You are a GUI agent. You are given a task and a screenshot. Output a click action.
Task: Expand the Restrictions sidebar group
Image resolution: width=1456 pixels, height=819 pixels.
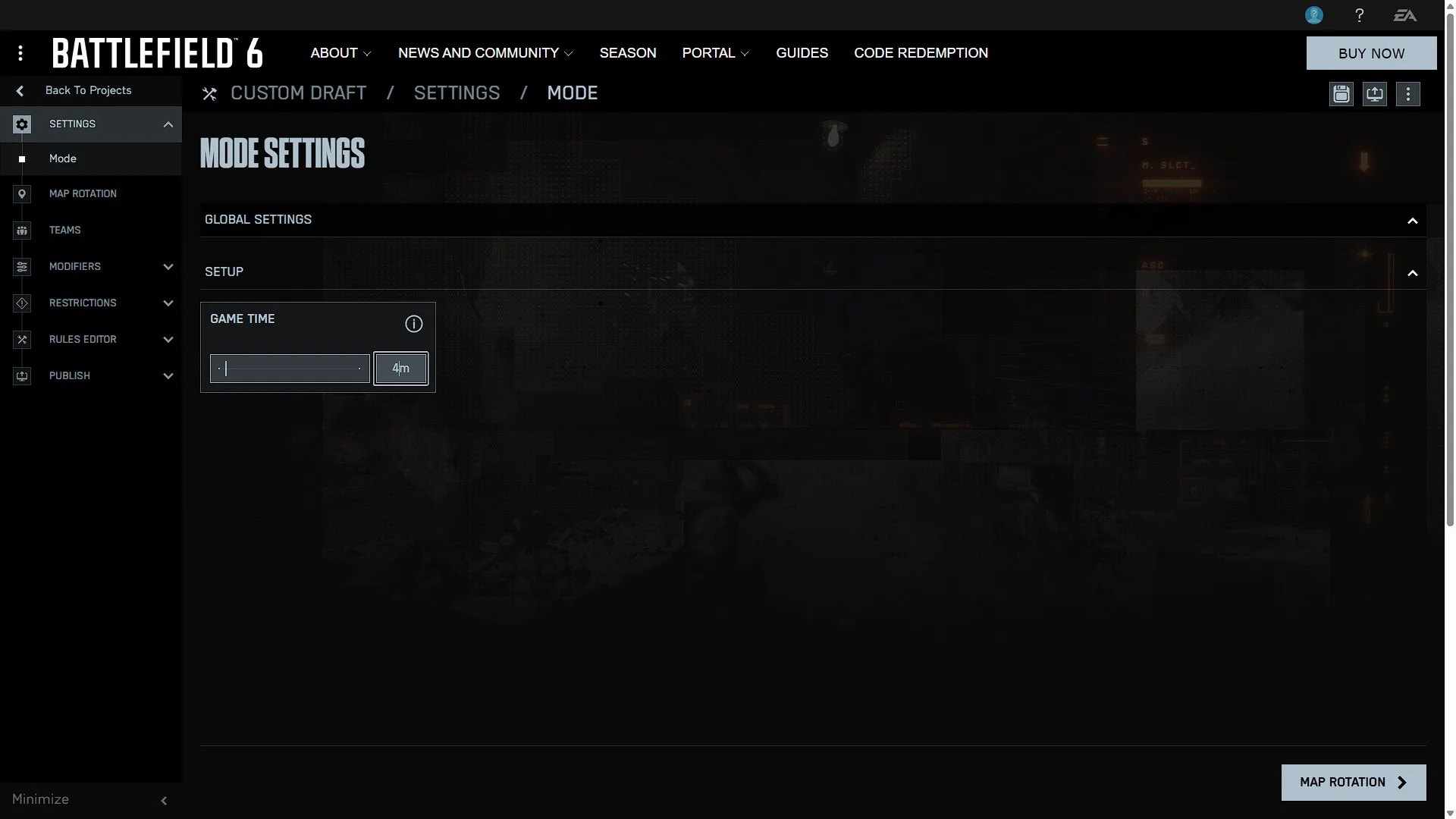tap(168, 303)
